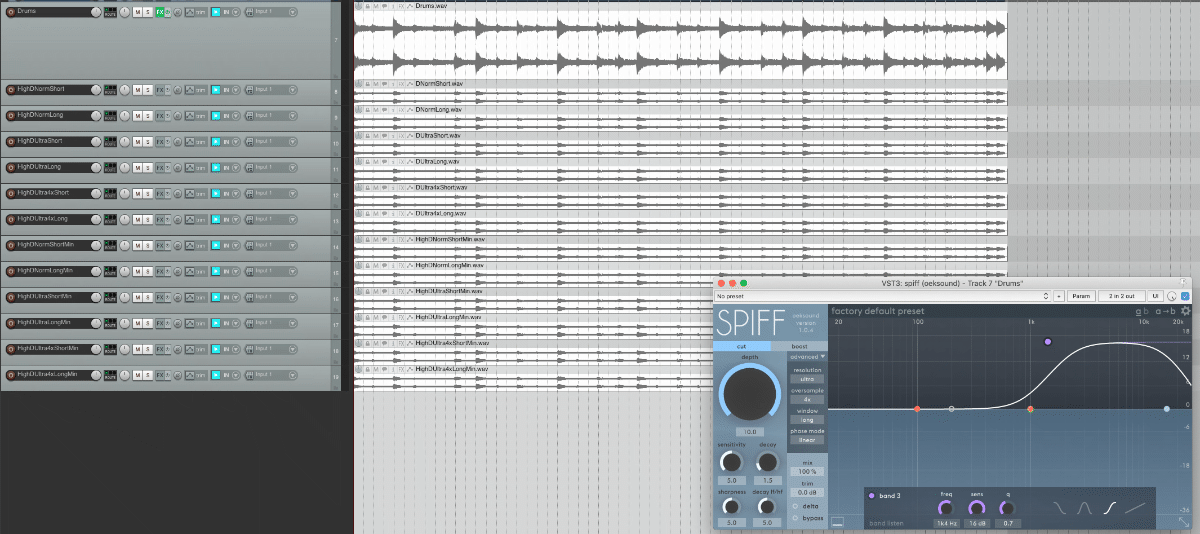The image size is (1200, 534).
Task: Expand the advanced settings dropdown in spiff
Action: pos(808,357)
